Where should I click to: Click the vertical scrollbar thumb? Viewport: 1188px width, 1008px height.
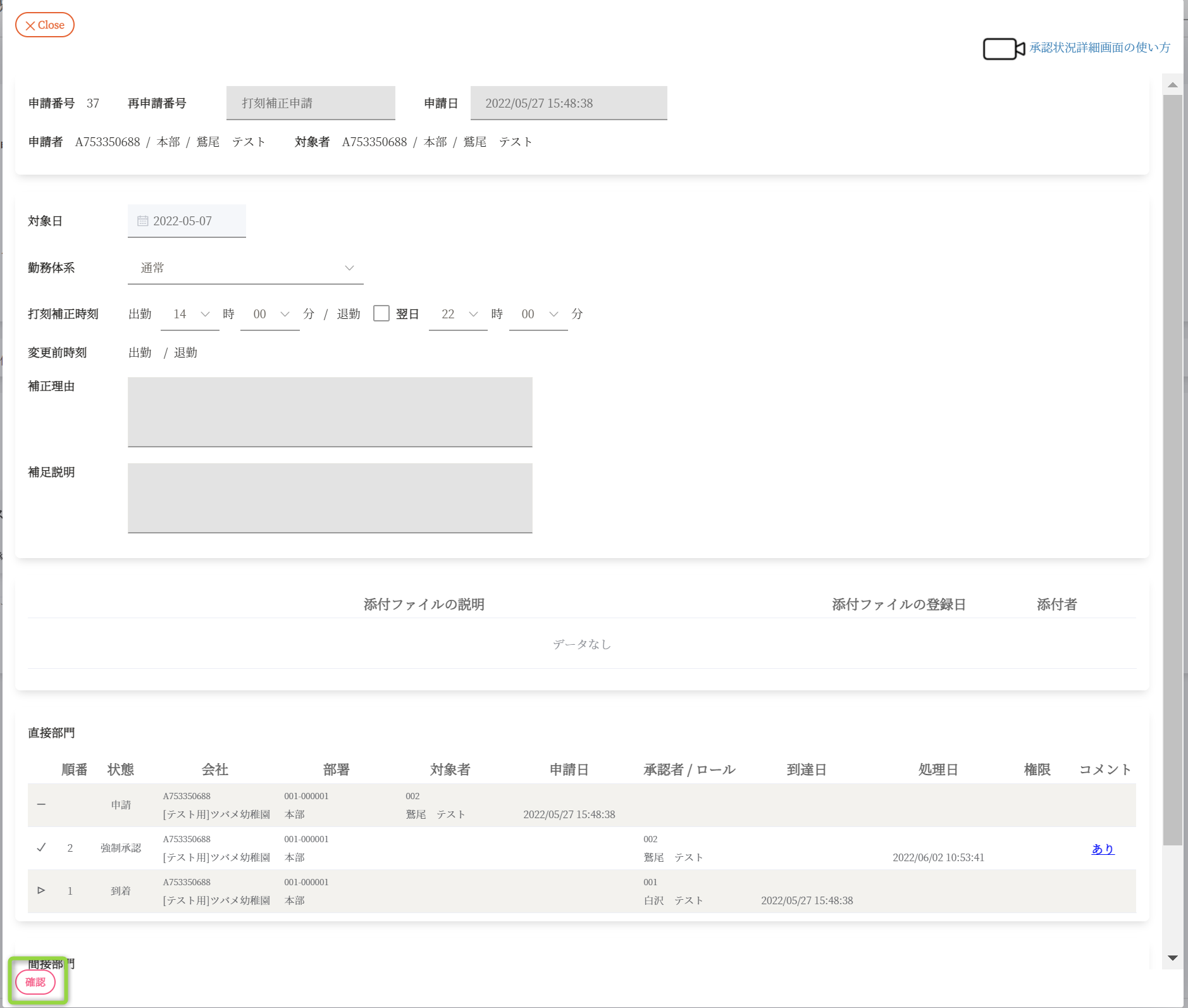tap(1172, 468)
